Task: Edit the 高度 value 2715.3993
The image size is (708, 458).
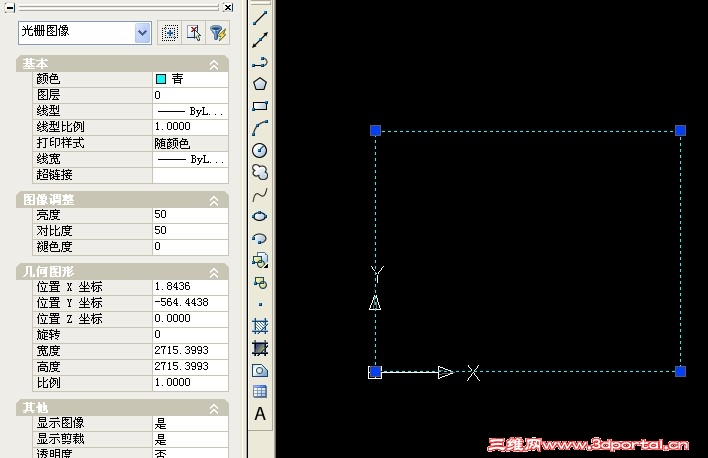Action: point(190,367)
